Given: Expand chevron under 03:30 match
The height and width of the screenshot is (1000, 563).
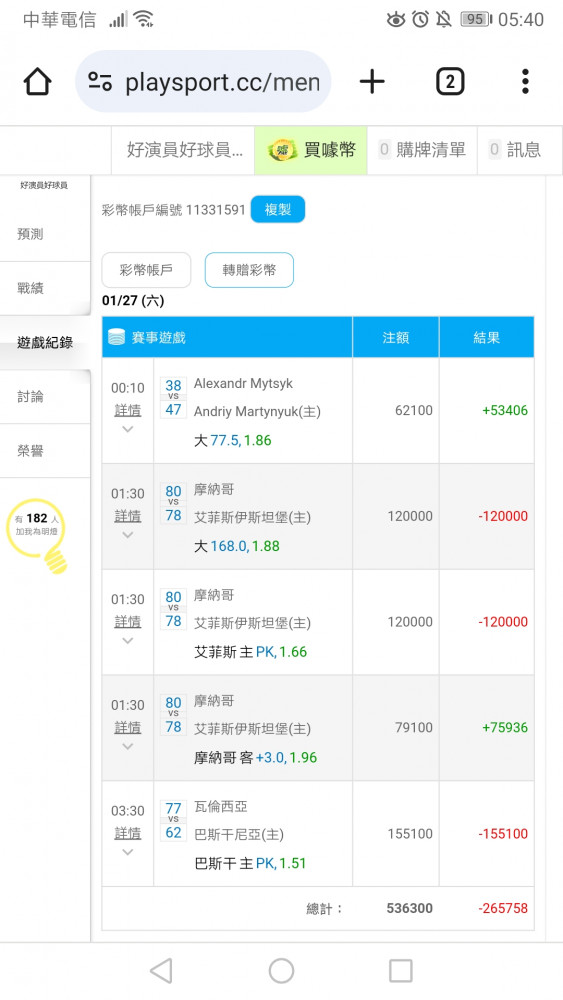Looking at the screenshot, I should pos(128,852).
